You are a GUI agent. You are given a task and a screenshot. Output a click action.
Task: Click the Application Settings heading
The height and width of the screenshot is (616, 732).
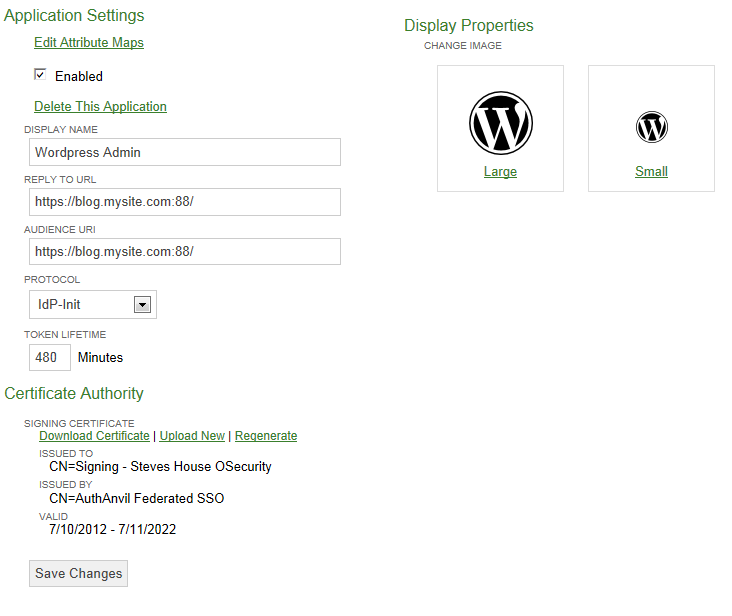pyautogui.click(x=74, y=15)
